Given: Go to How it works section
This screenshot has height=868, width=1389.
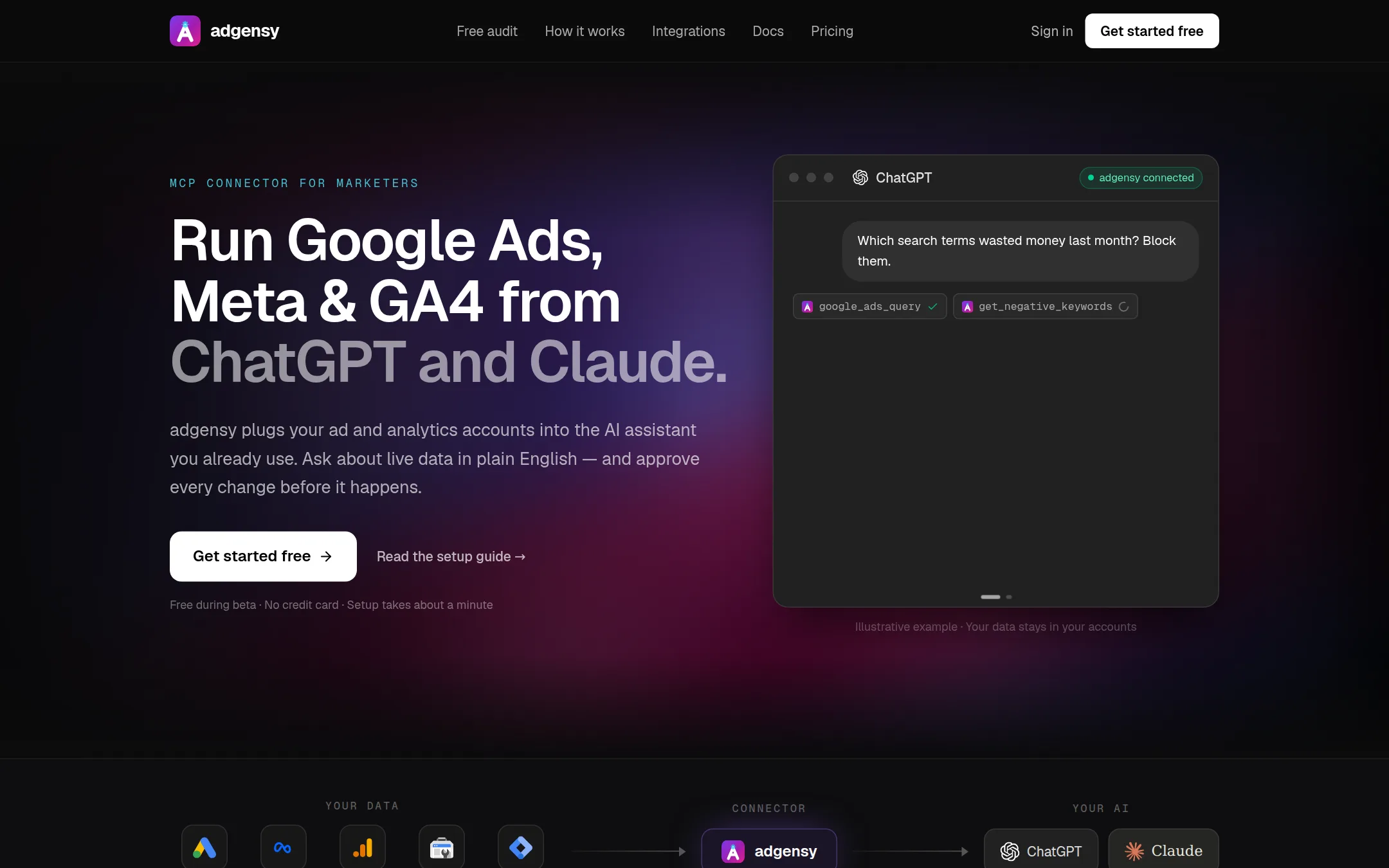Looking at the screenshot, I should pyautogui.click(x=585, y=31).
